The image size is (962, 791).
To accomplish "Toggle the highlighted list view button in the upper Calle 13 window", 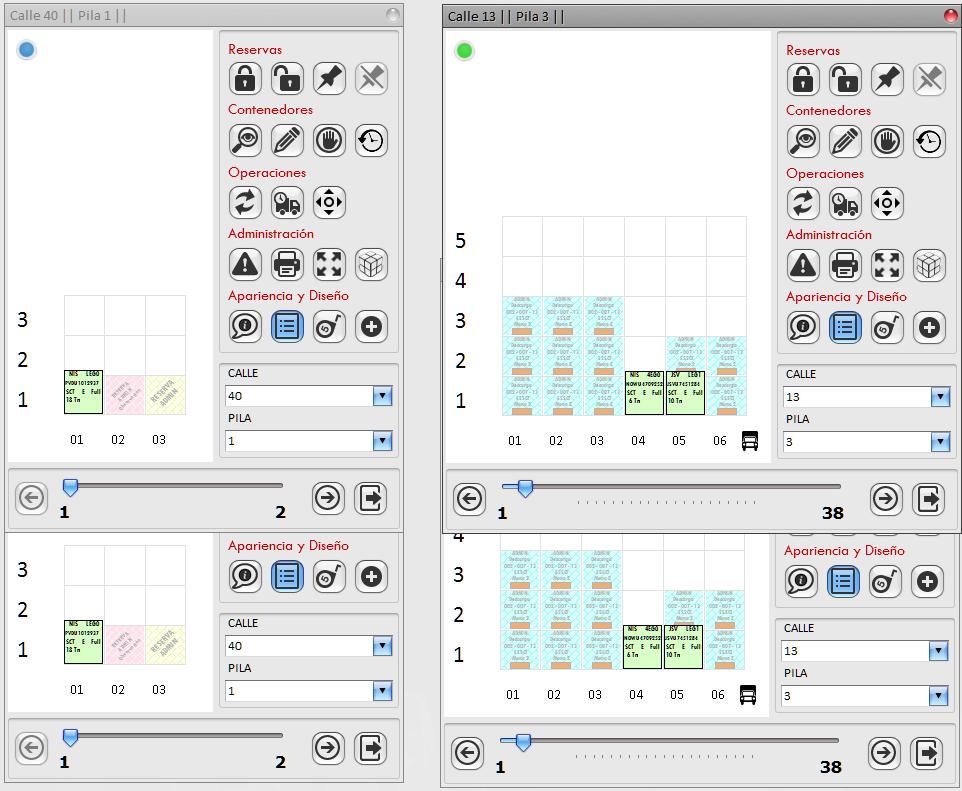I will coord(845,328).
